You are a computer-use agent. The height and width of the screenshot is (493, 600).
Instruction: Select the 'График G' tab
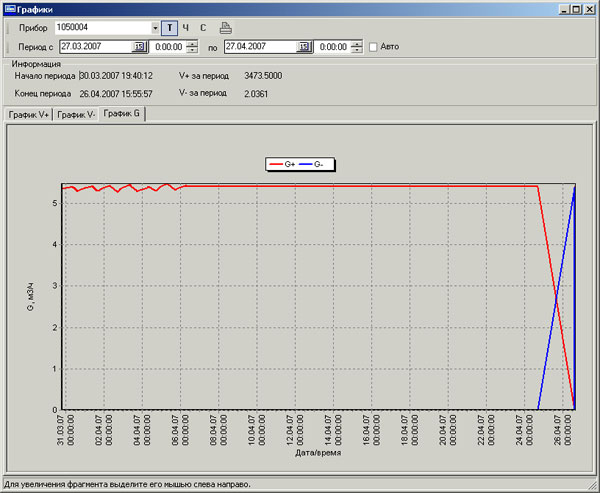(x=122, y=114)
